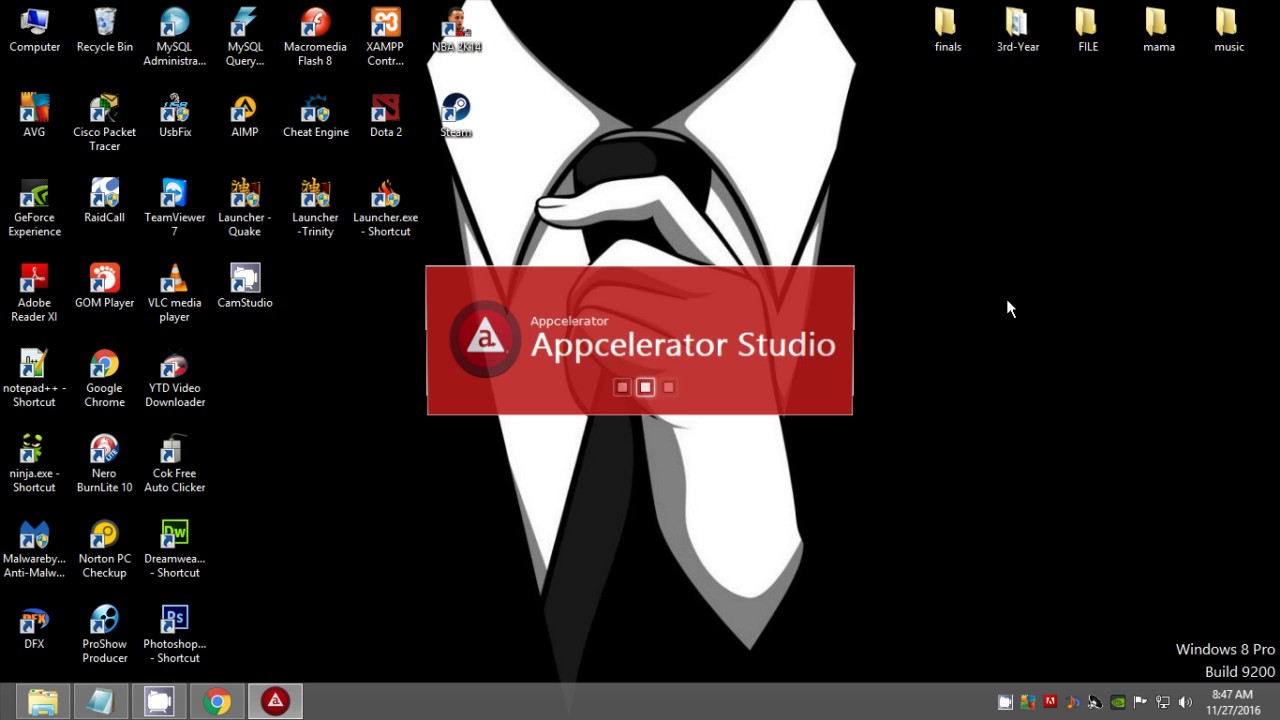Select the music folder
Screen dimensions: 1280x720
(x=1228, y=30)
